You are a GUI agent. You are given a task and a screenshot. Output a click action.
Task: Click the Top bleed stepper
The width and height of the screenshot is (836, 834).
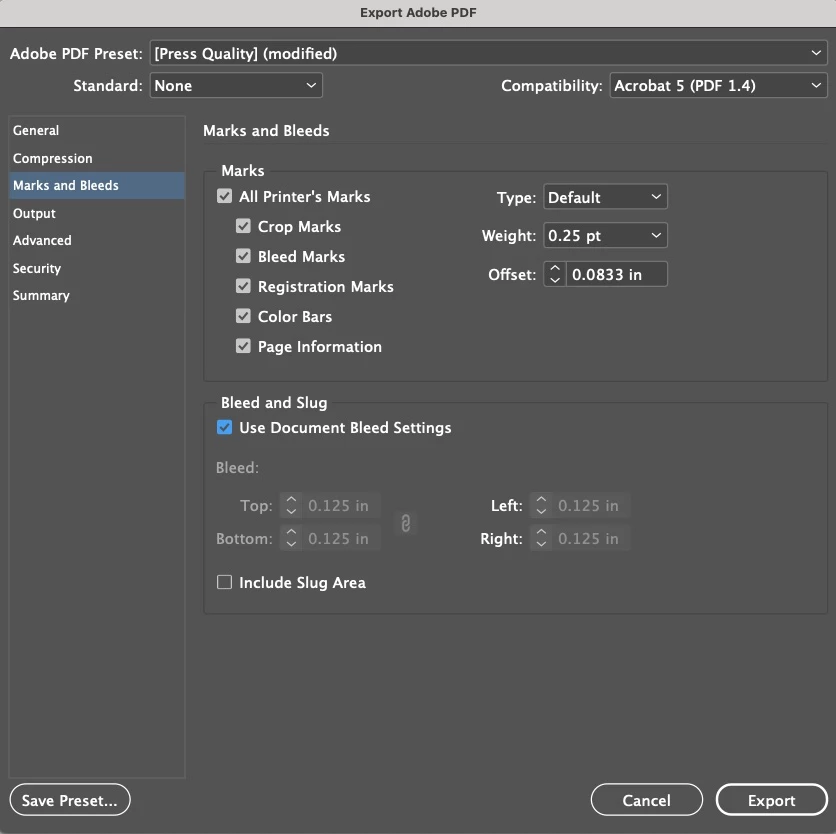click(291, 505)
